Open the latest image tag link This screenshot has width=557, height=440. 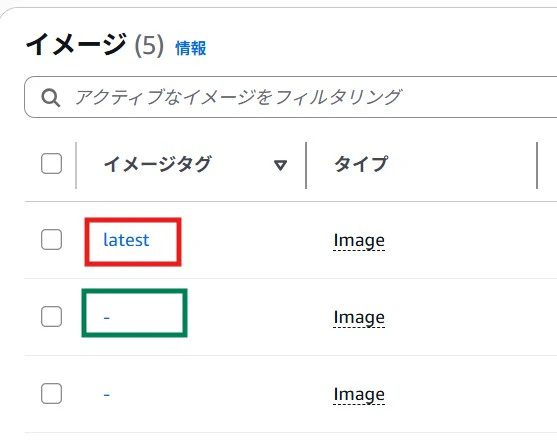(x=126, y=240)
